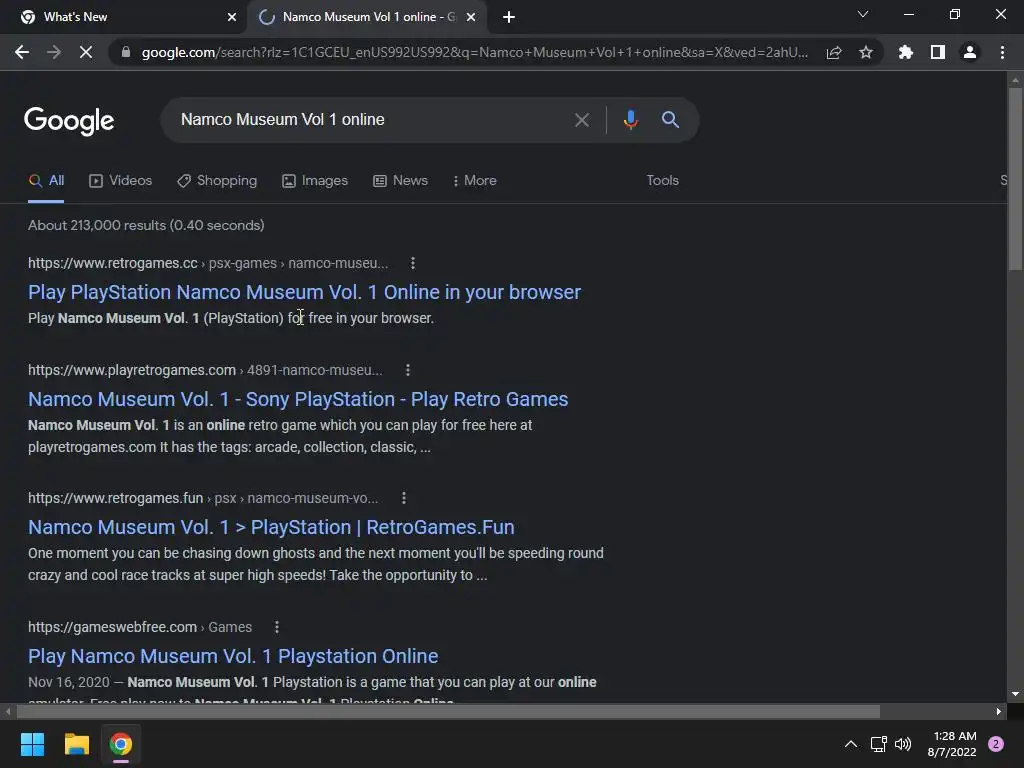Select the All results tab

pos(46,181)
